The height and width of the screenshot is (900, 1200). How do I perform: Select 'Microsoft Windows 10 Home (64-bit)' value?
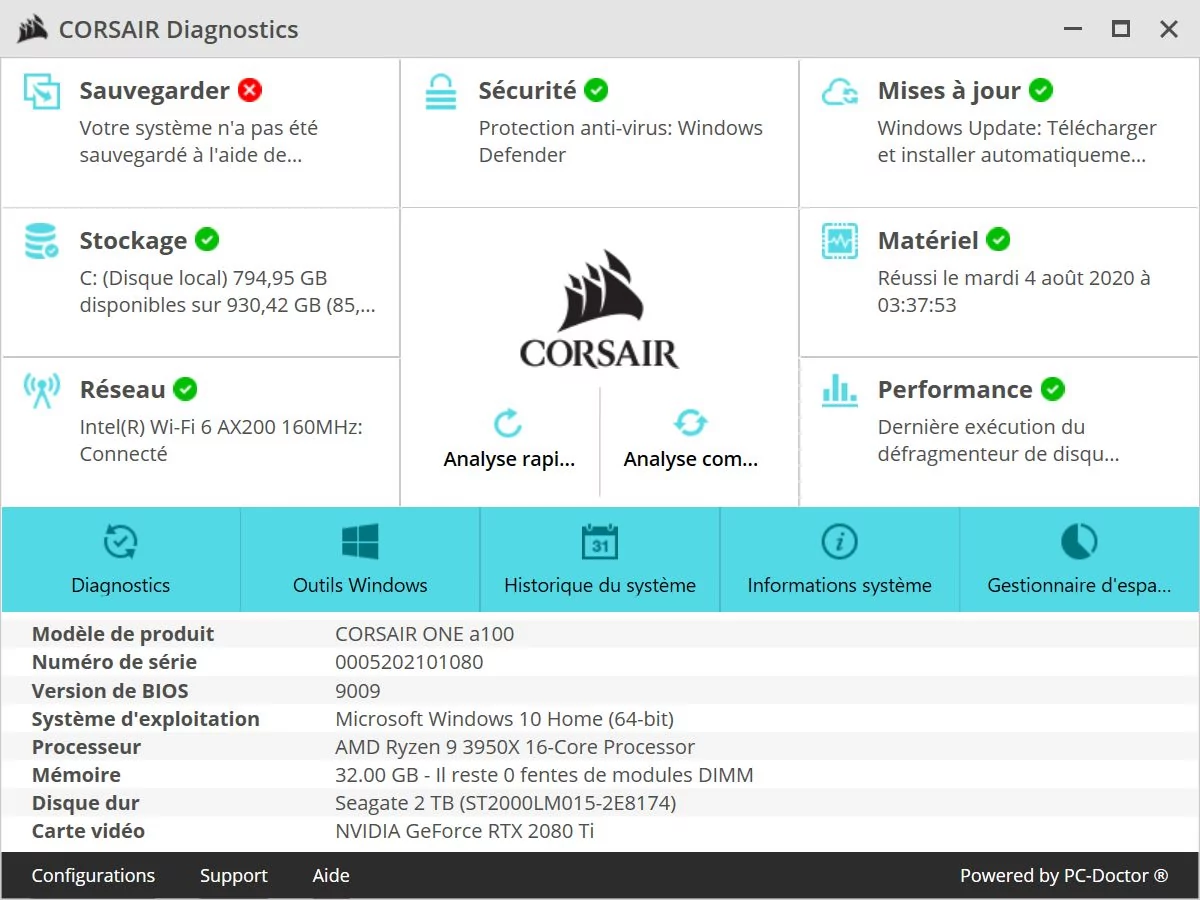click(x=504, y=719)
